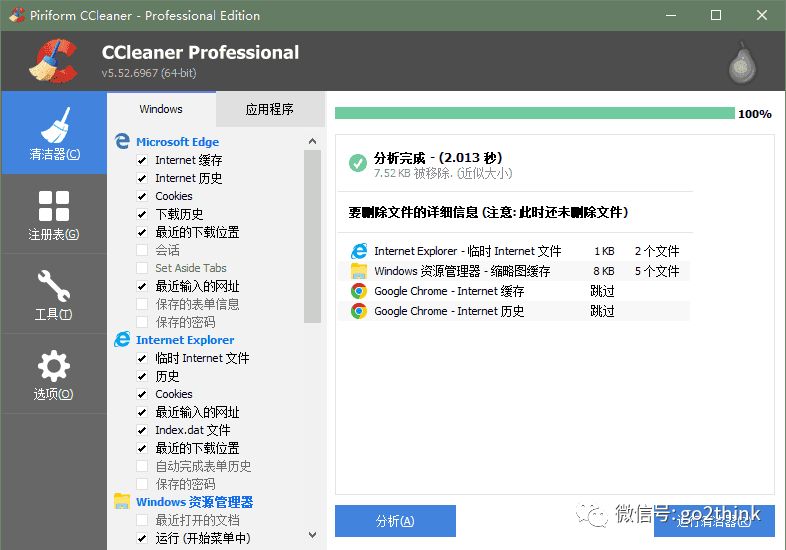
Task: Click the CCleaner logo in header
Action: coord(54,61)
